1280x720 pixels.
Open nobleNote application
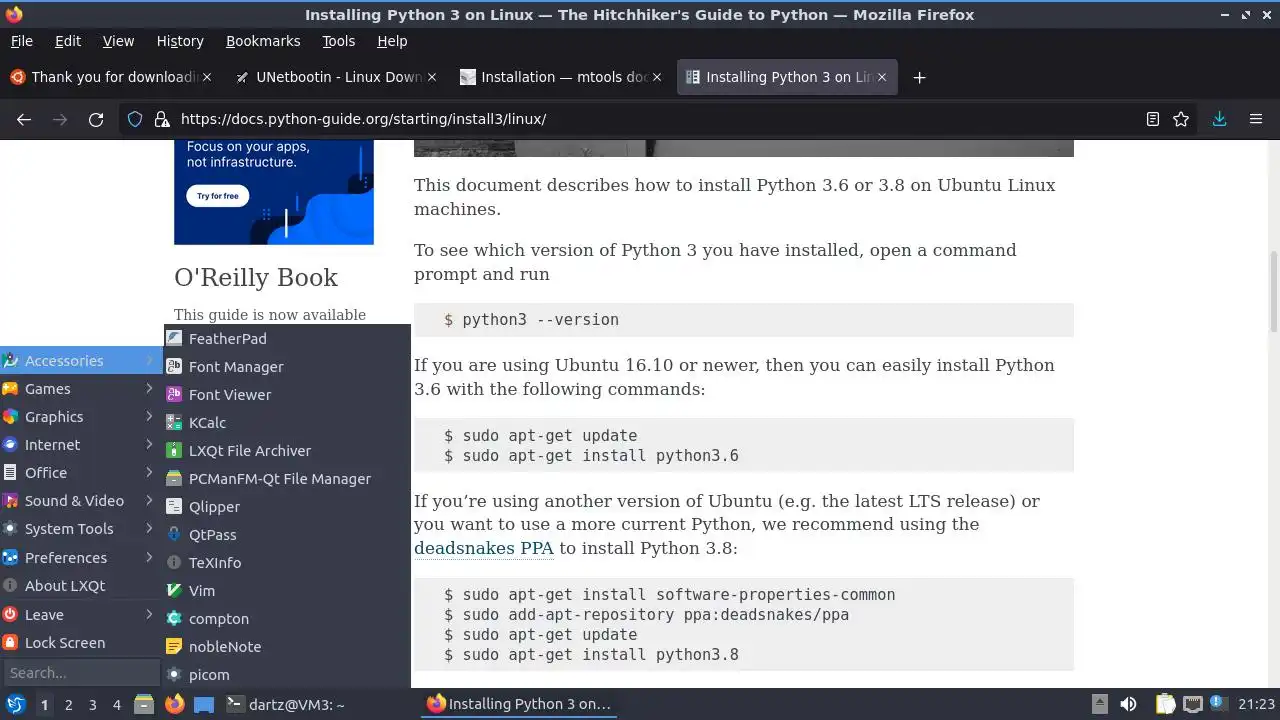(x=287, y=646)
